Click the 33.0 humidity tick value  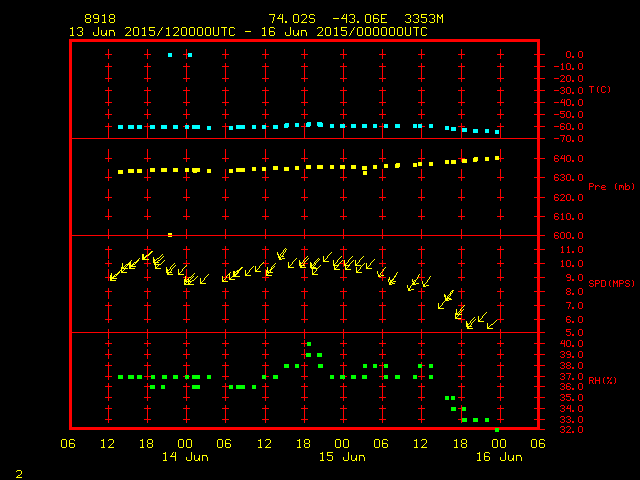tap(571, 420)
